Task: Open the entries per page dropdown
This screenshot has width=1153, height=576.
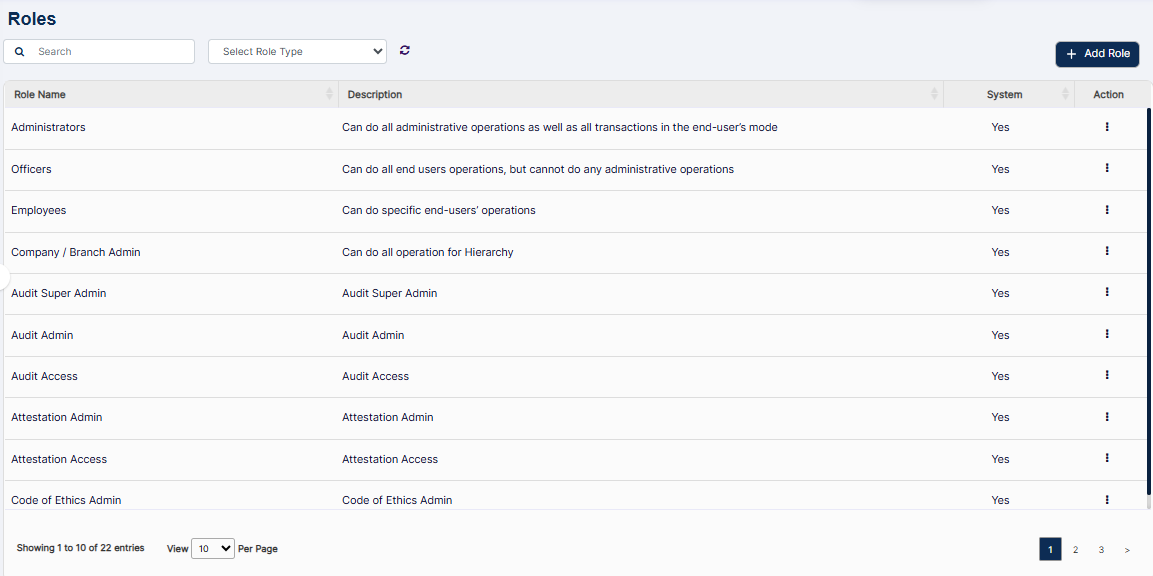Action: point(212,548)
